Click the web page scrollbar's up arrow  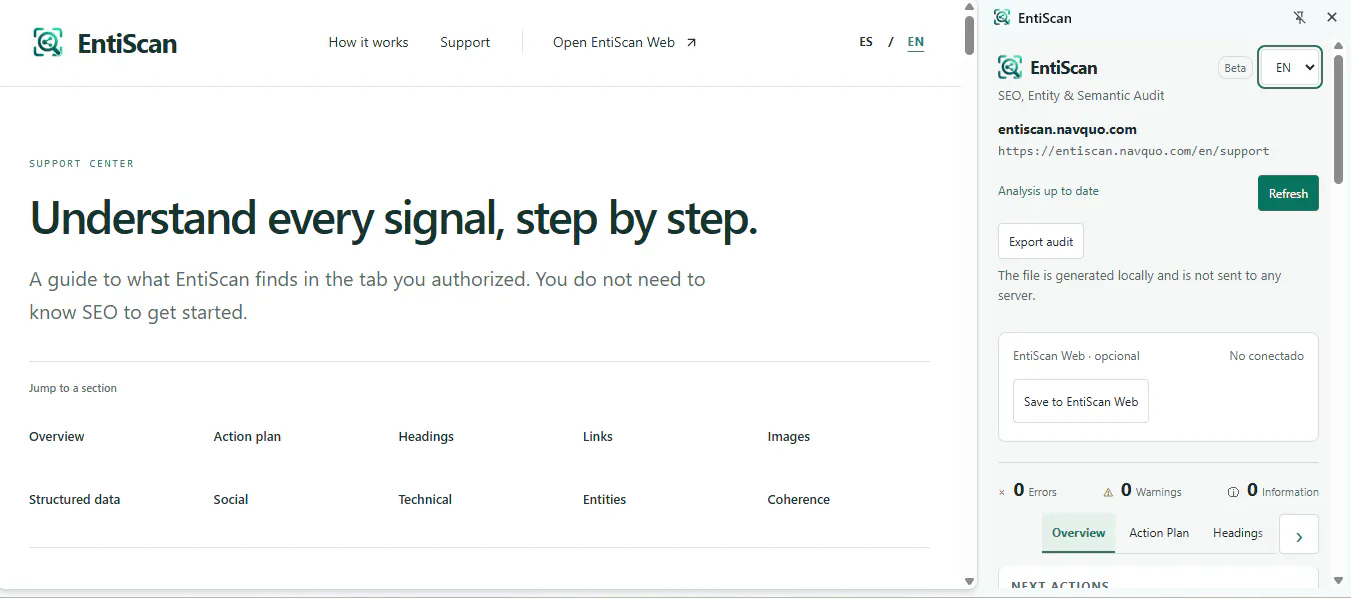(x=969, y=7)
